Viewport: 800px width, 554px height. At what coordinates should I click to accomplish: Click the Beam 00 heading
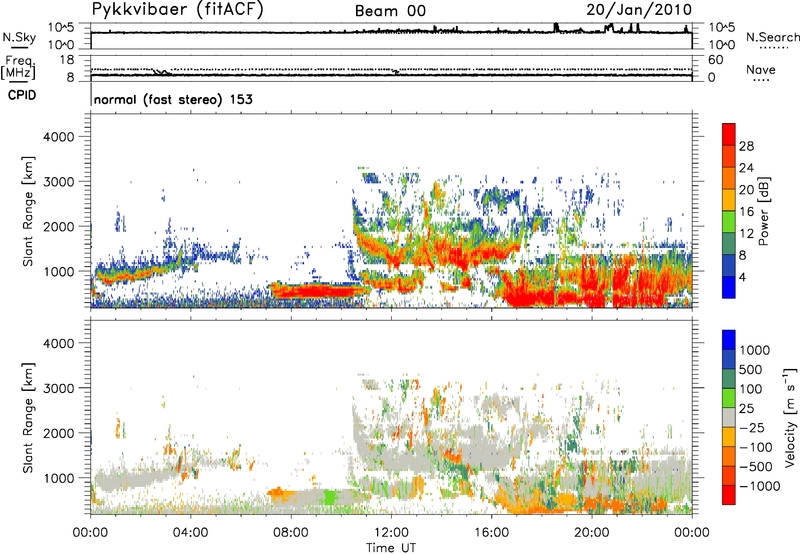click(390, 11)
